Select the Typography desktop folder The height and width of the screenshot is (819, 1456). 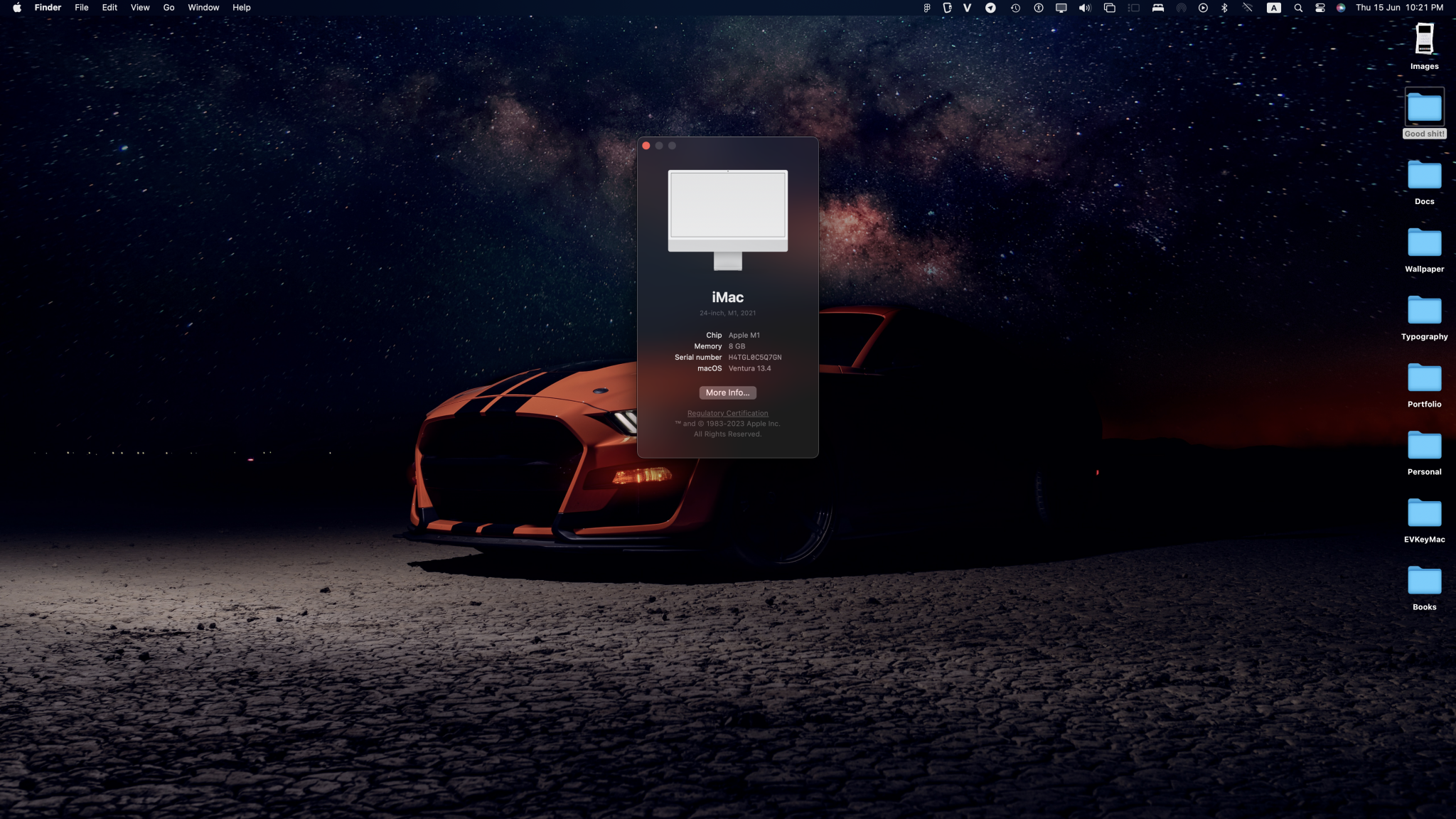click(x=1424, y=311)
